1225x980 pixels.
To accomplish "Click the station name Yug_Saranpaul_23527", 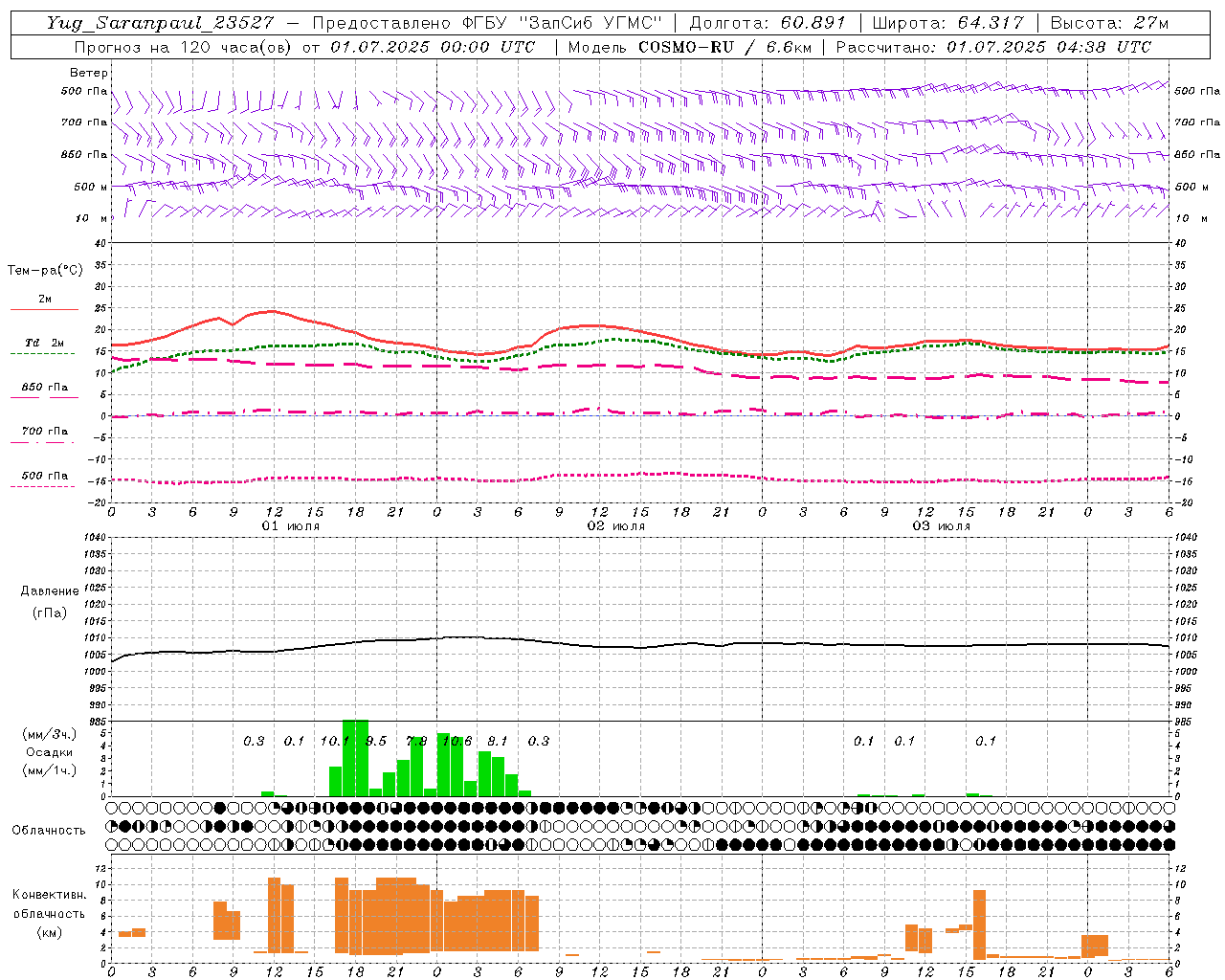I will [160, 23].
